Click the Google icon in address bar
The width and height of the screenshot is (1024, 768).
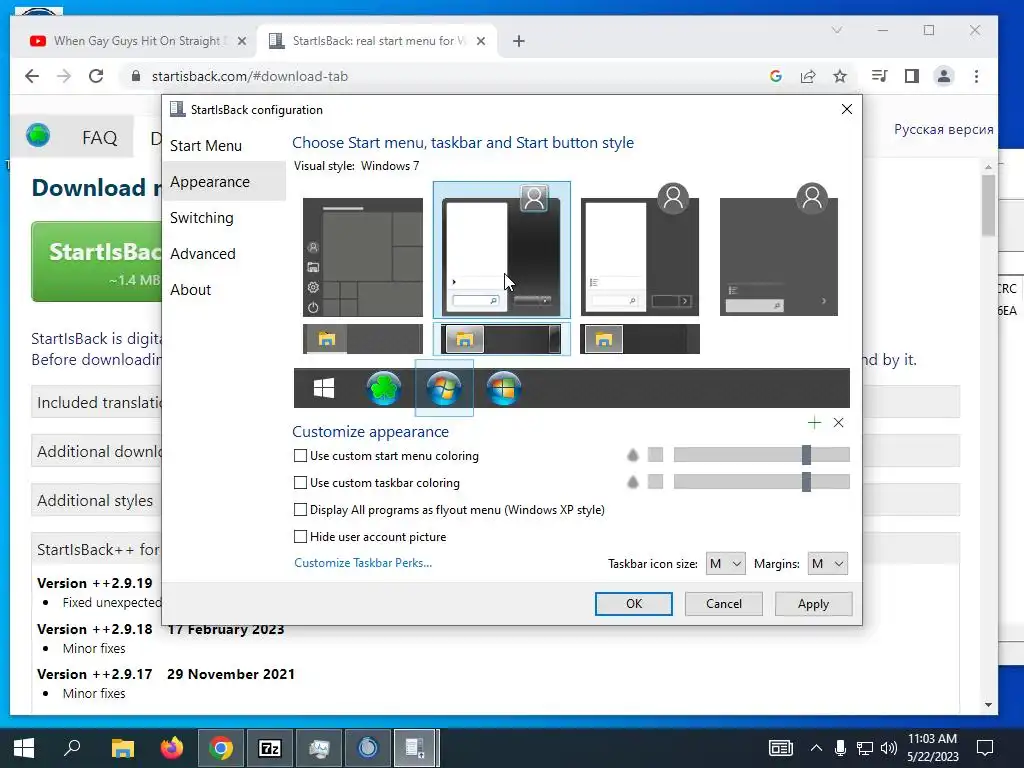[x=776, y=76]
